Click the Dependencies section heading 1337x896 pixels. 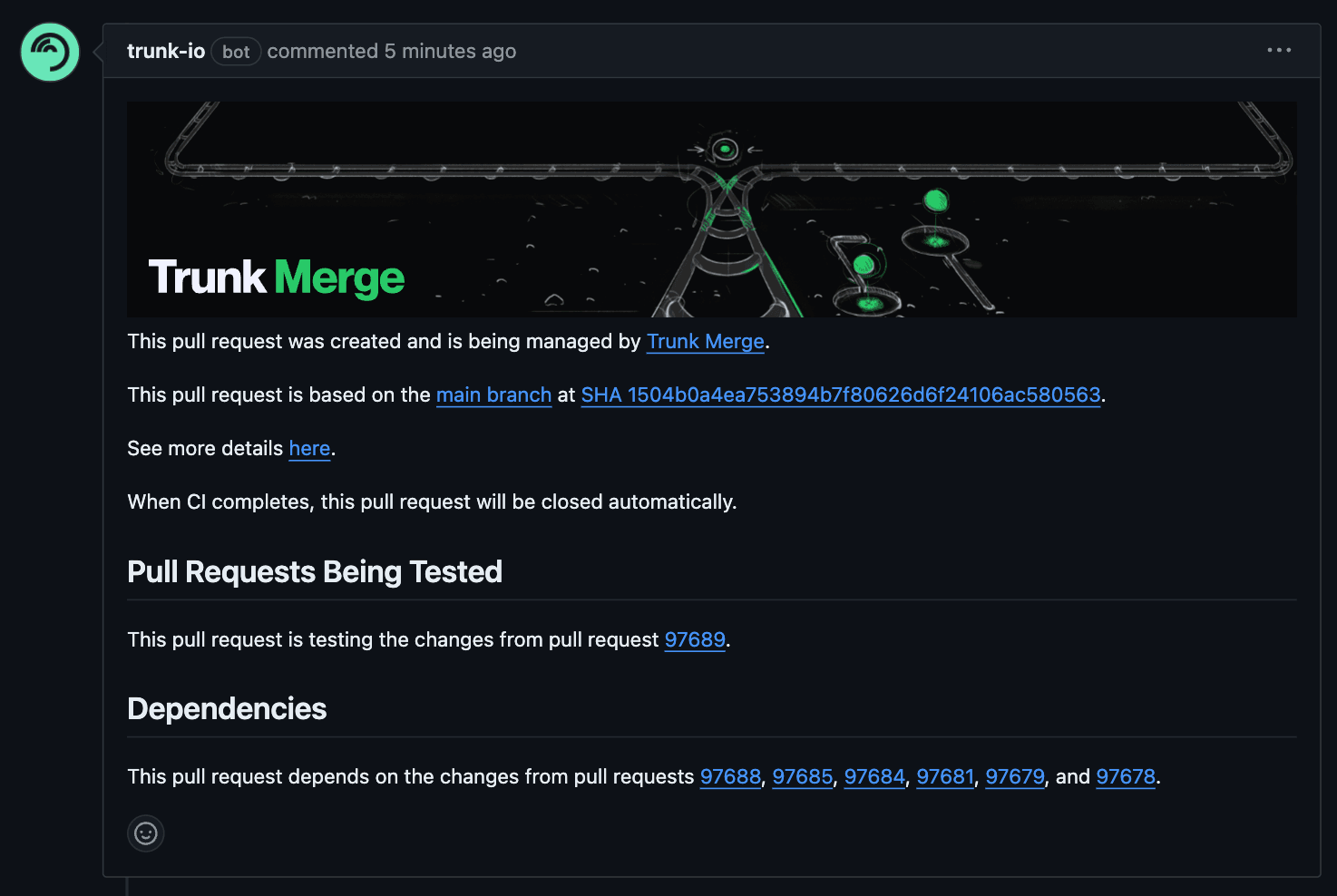227,709
